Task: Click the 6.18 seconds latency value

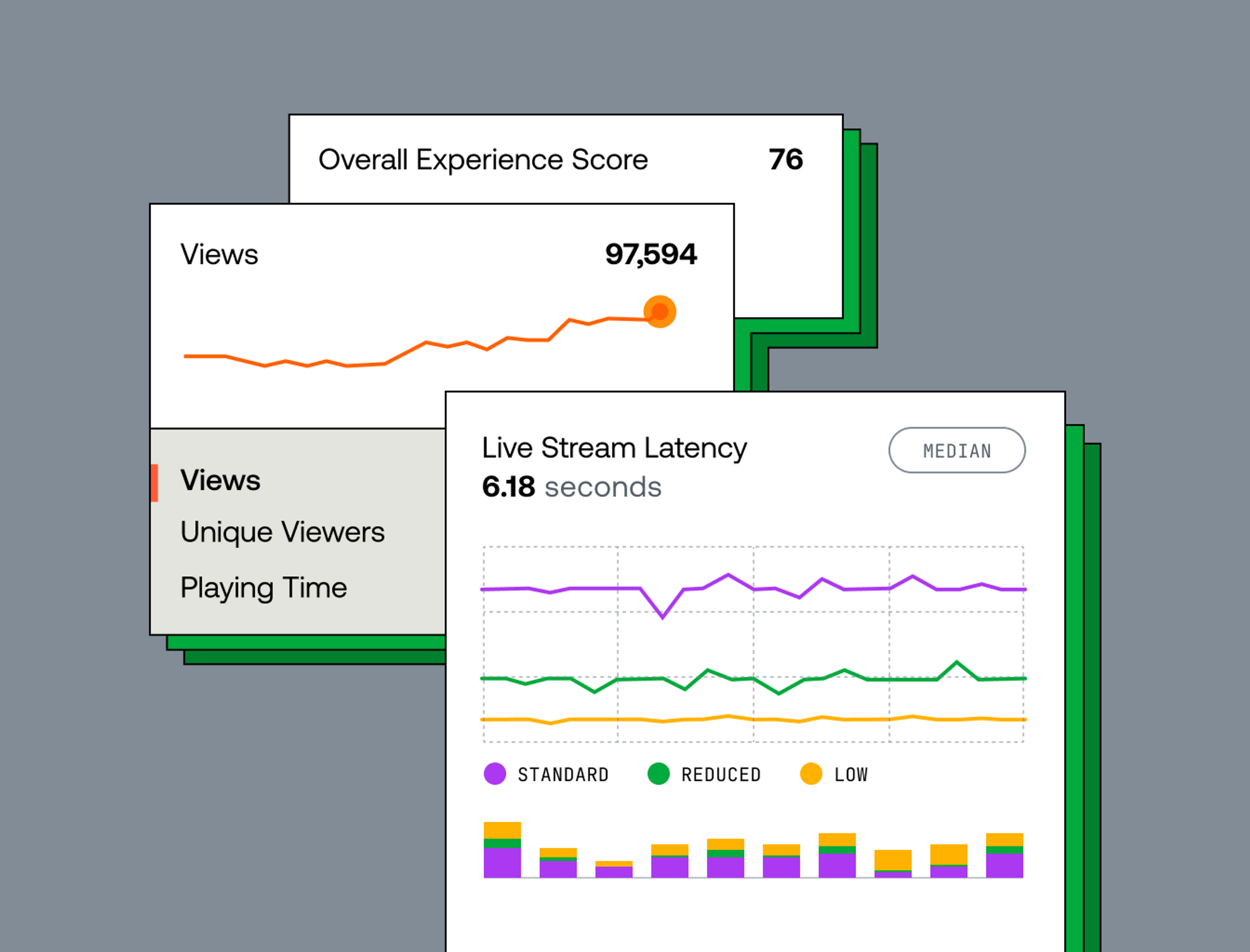Action: click(x=571, y=487)
